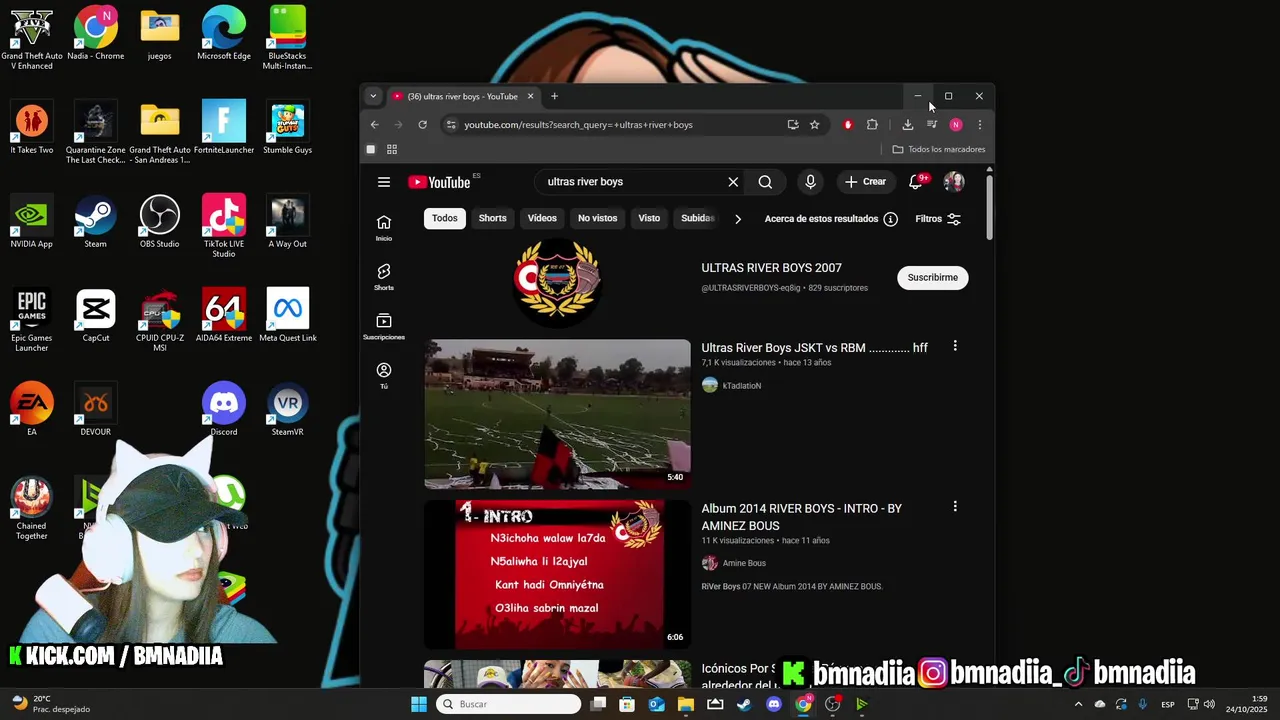The height and width of the screenshot is (720, 1280).
Task: Subscribe with the Suscribirme button
Action: 933,278
